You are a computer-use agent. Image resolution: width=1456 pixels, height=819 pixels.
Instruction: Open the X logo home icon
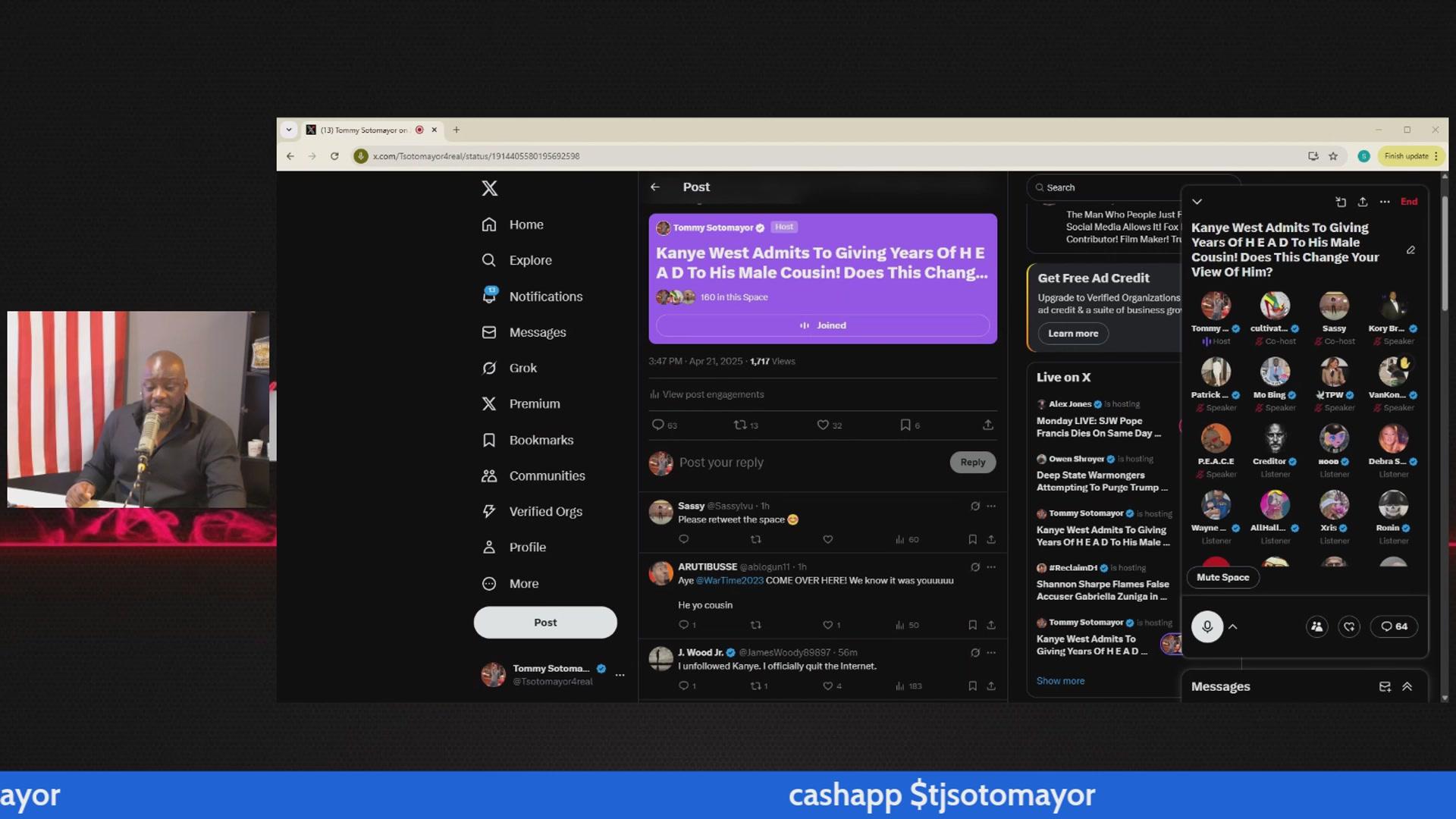click(x=490, y=188)
